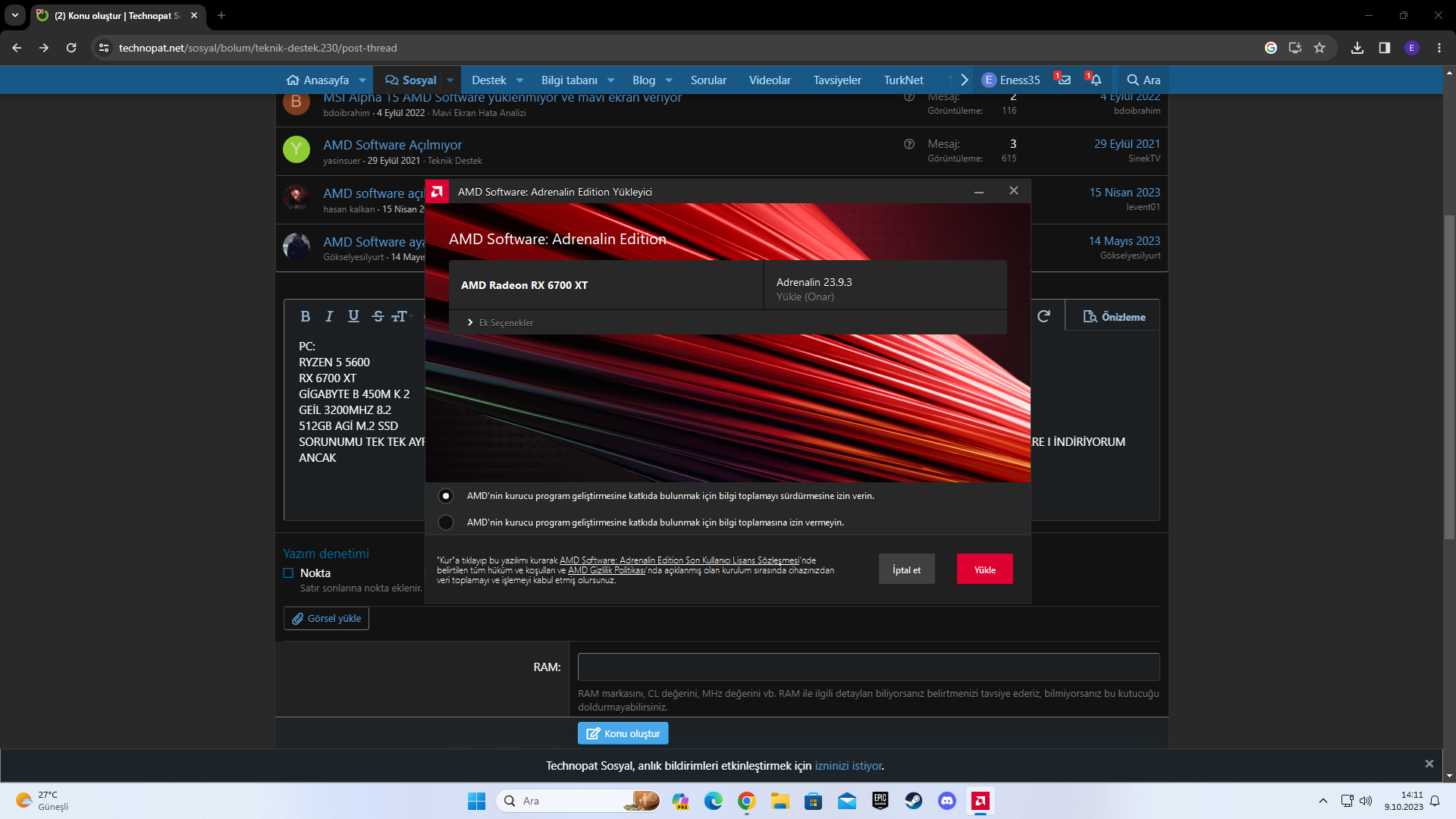
Task: Apply strikethrough formatting icon
Action: (x=378, y=317)
